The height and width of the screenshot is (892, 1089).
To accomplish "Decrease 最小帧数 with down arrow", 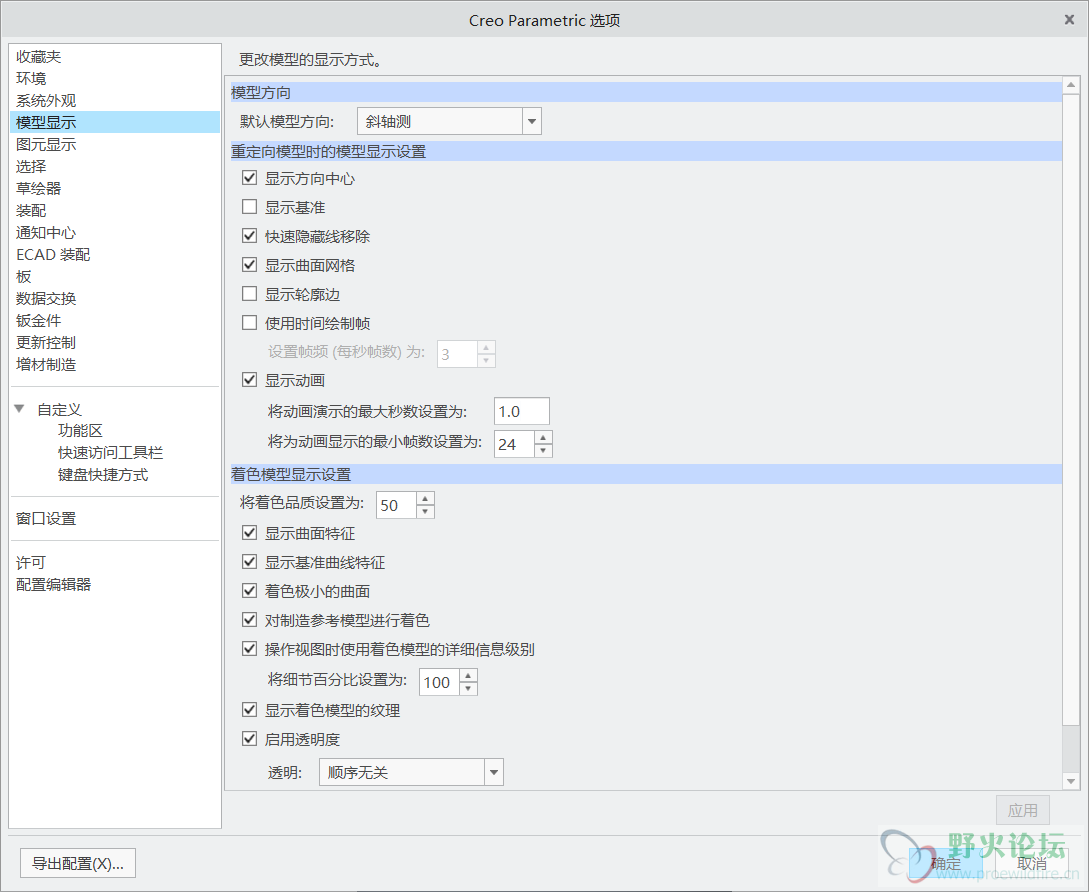I will (x=543, y=451).
